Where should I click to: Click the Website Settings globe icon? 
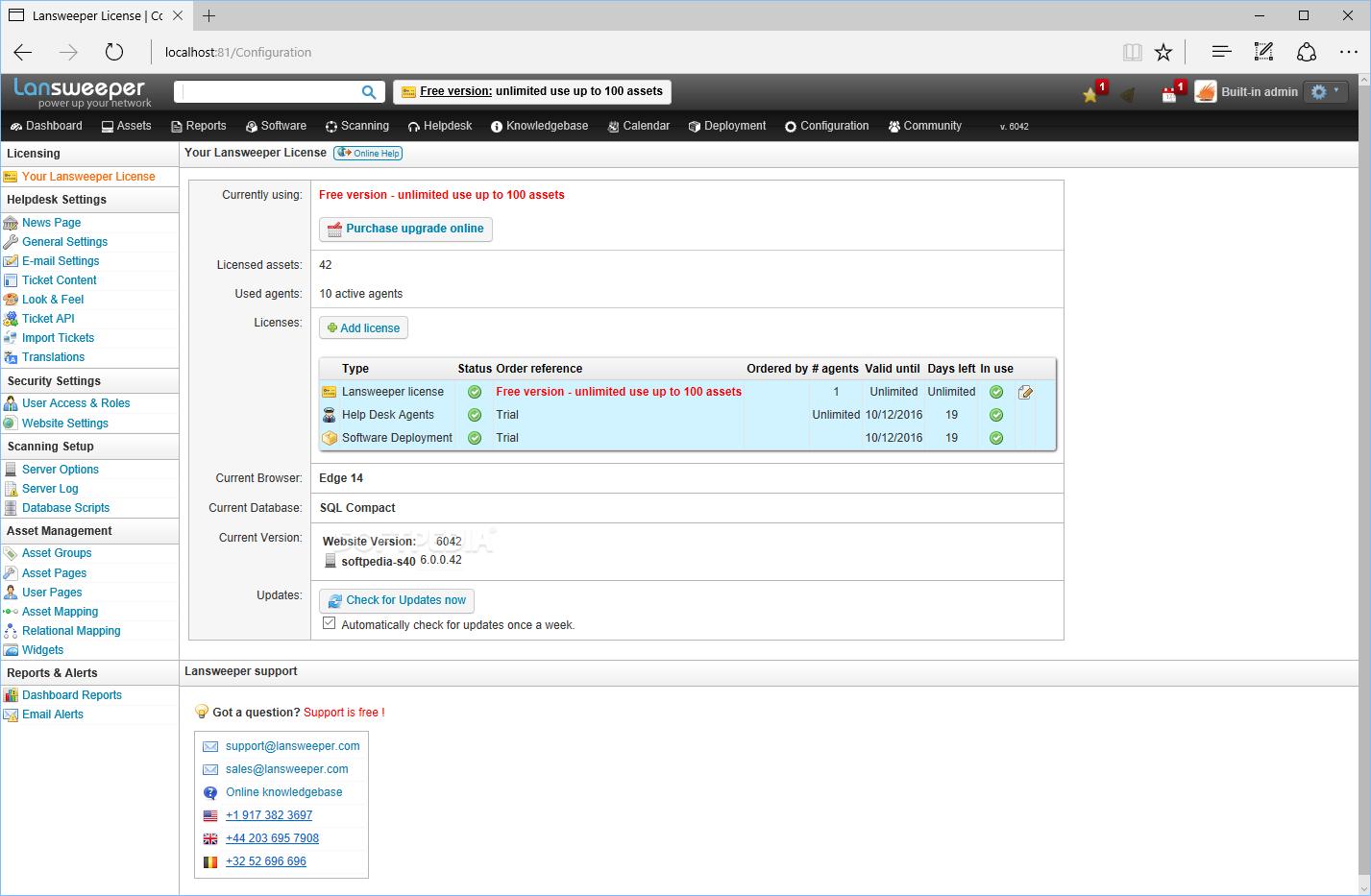(x=11, y=424)
